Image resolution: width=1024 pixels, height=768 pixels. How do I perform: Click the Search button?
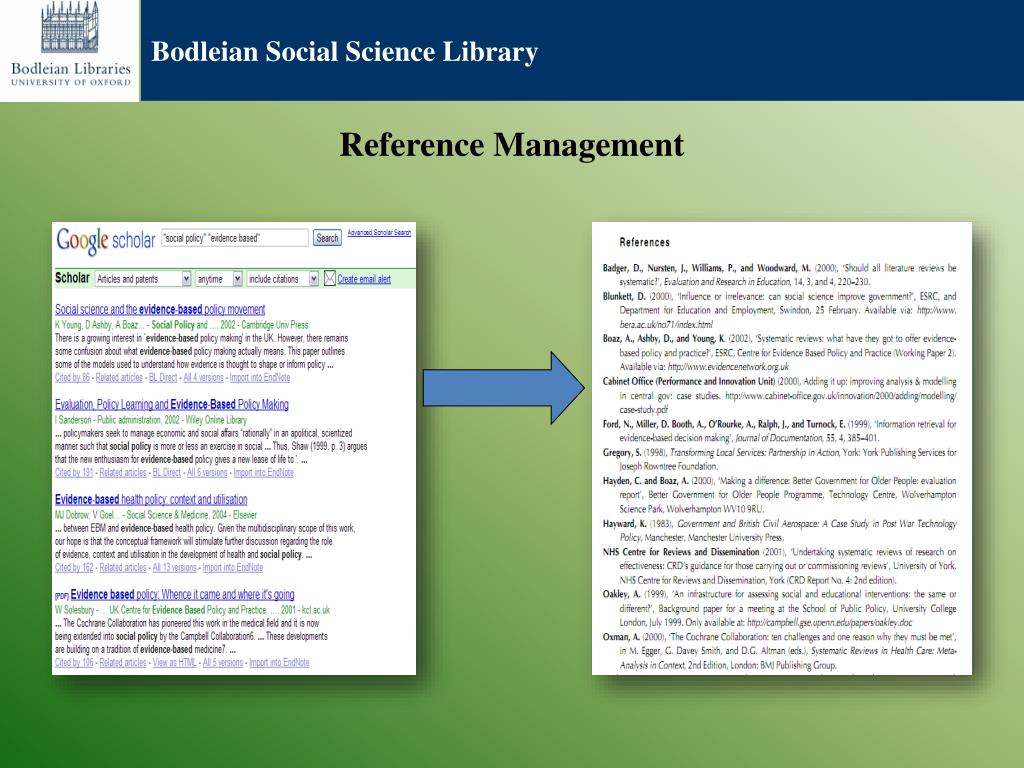click(x=327, y=238)
